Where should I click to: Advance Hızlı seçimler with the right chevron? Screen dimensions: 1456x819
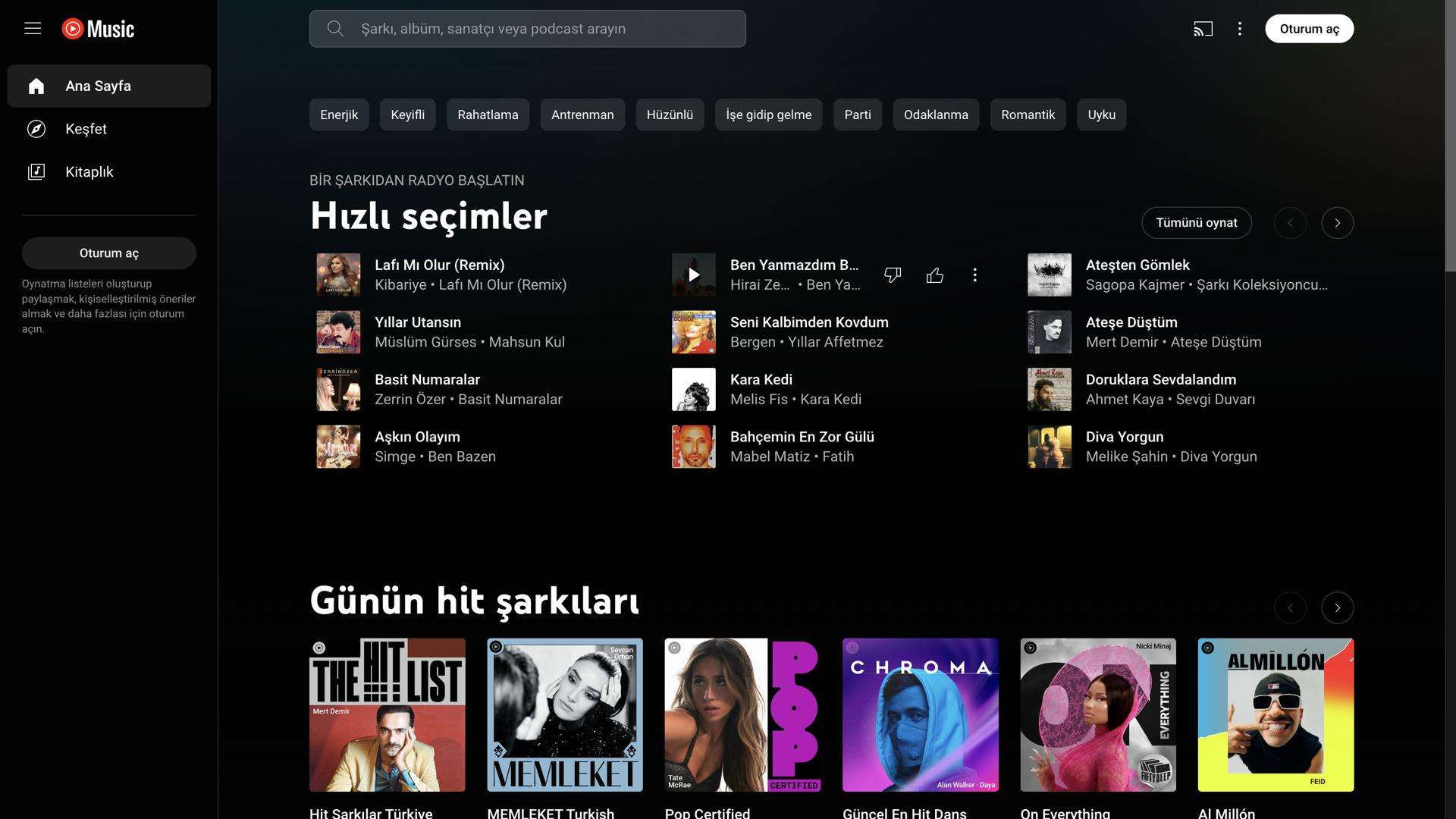[1338, 222]
